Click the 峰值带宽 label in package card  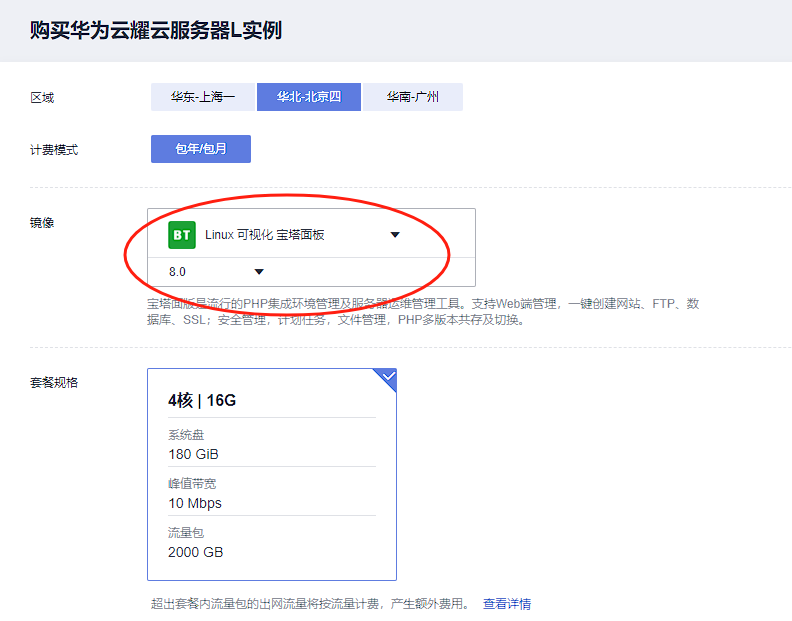192,484
